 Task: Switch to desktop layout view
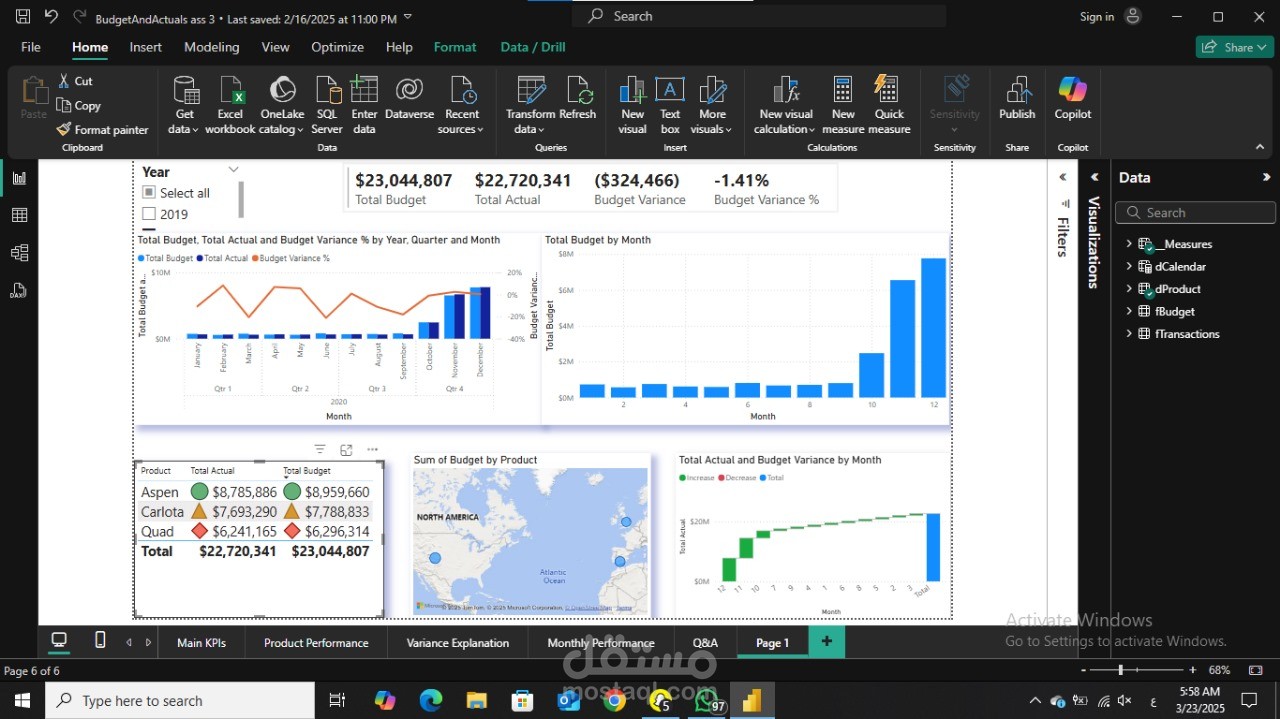click(59, 641)
